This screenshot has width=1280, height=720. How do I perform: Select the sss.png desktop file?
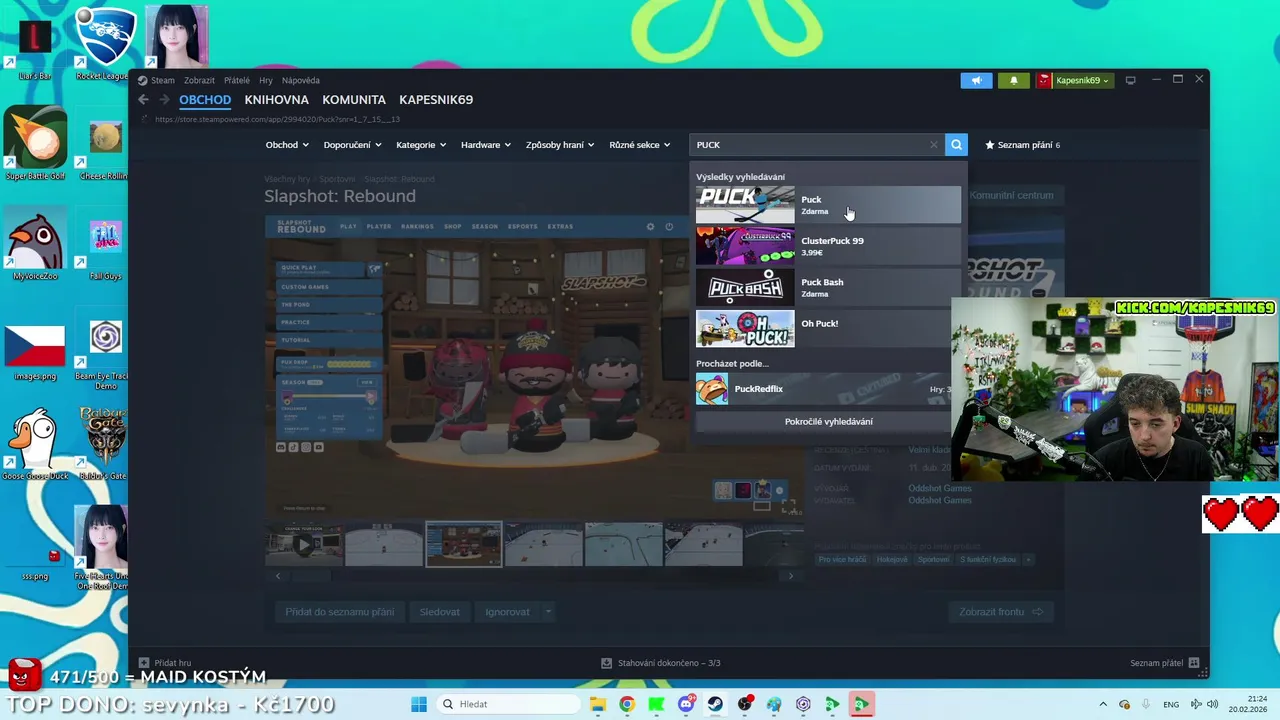pos(35,563)
